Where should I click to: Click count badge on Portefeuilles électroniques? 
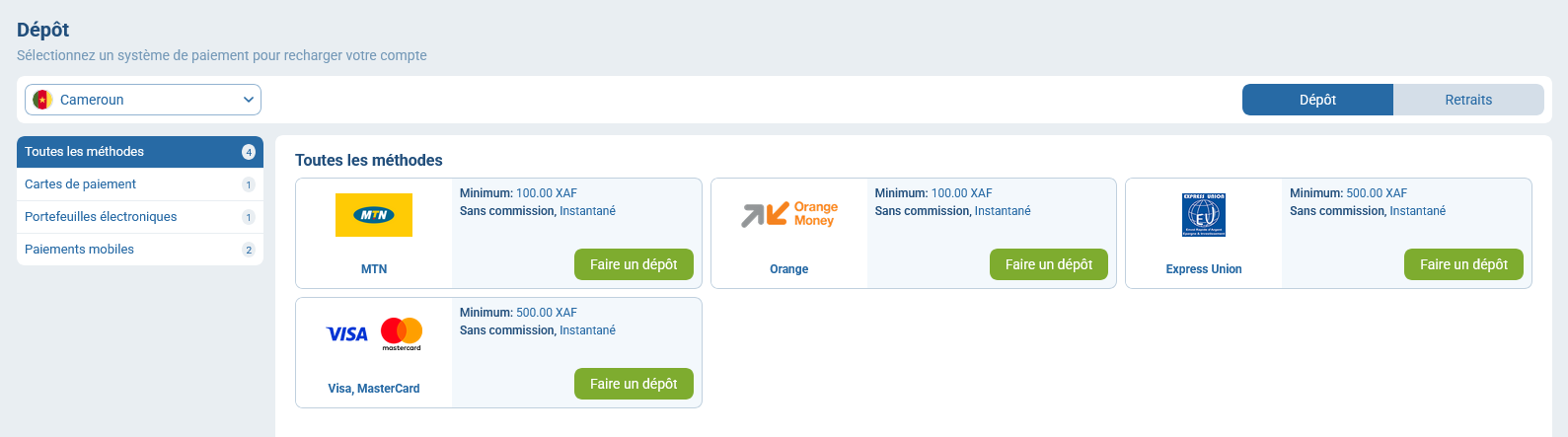(249, 217)
